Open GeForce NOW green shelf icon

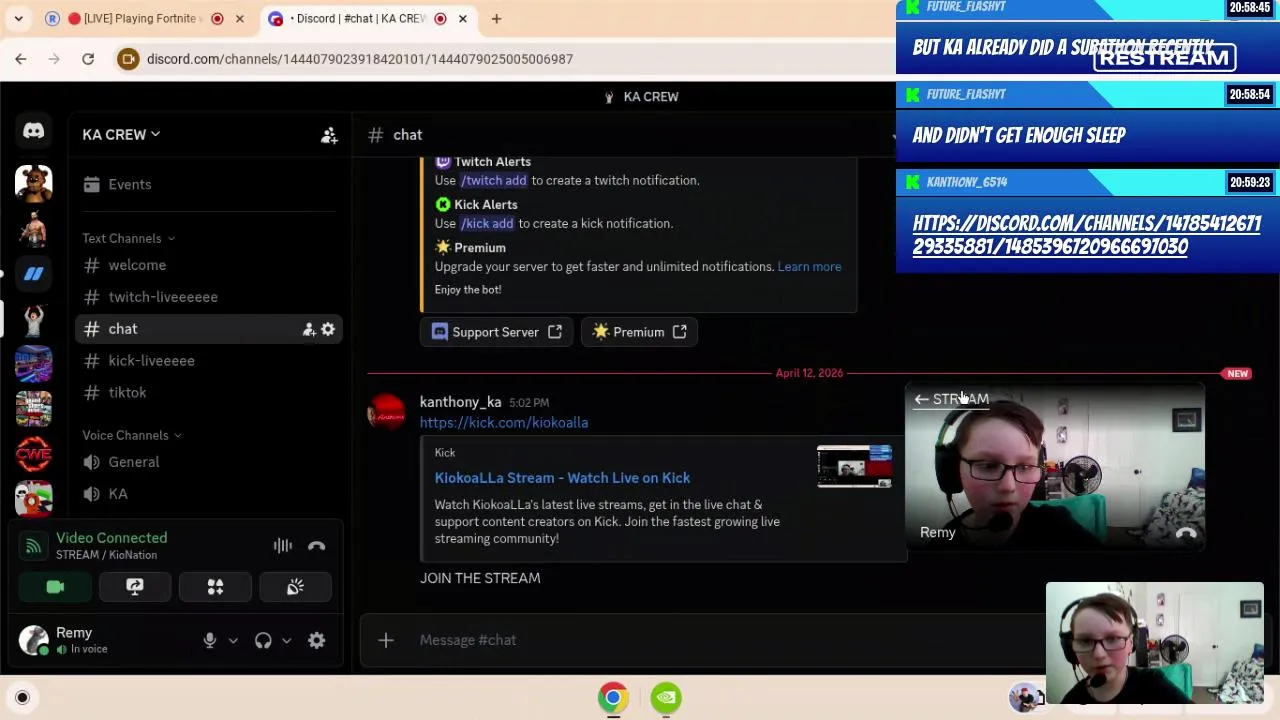tap(666, 698)
